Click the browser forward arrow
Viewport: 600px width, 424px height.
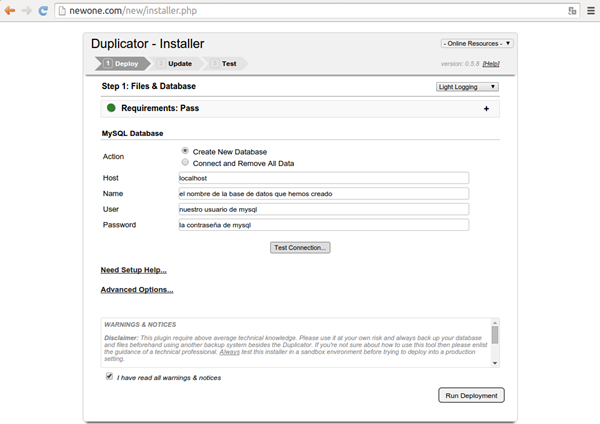click(x=27, y=10)
